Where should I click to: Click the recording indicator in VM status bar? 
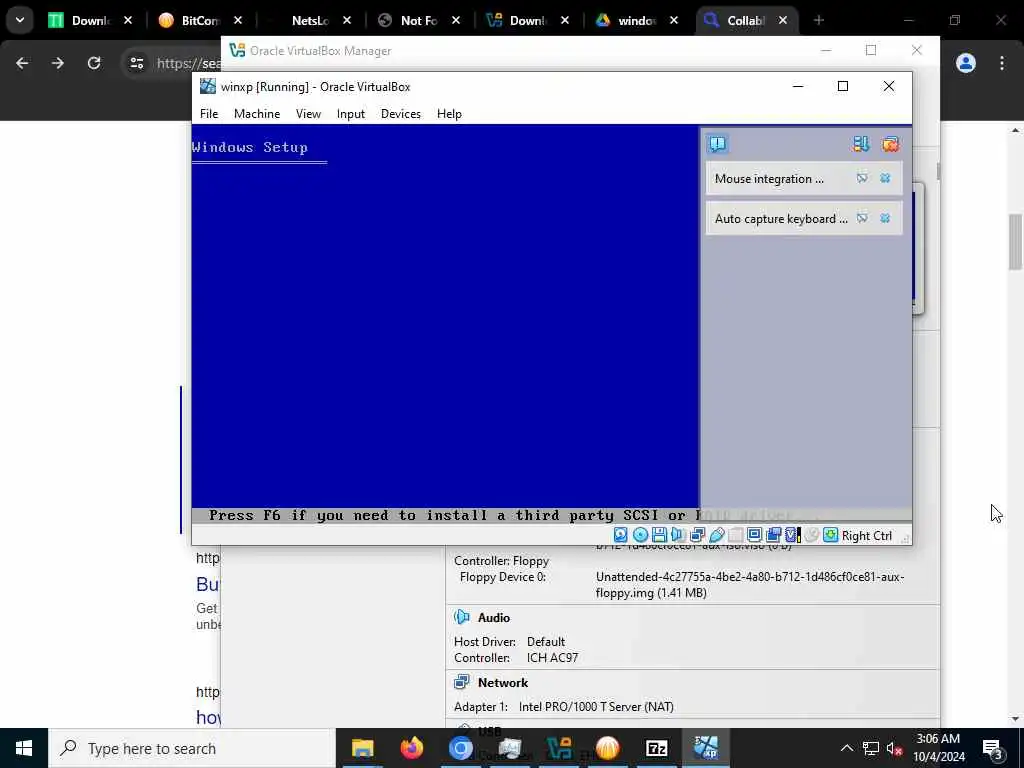pos(774,536)
